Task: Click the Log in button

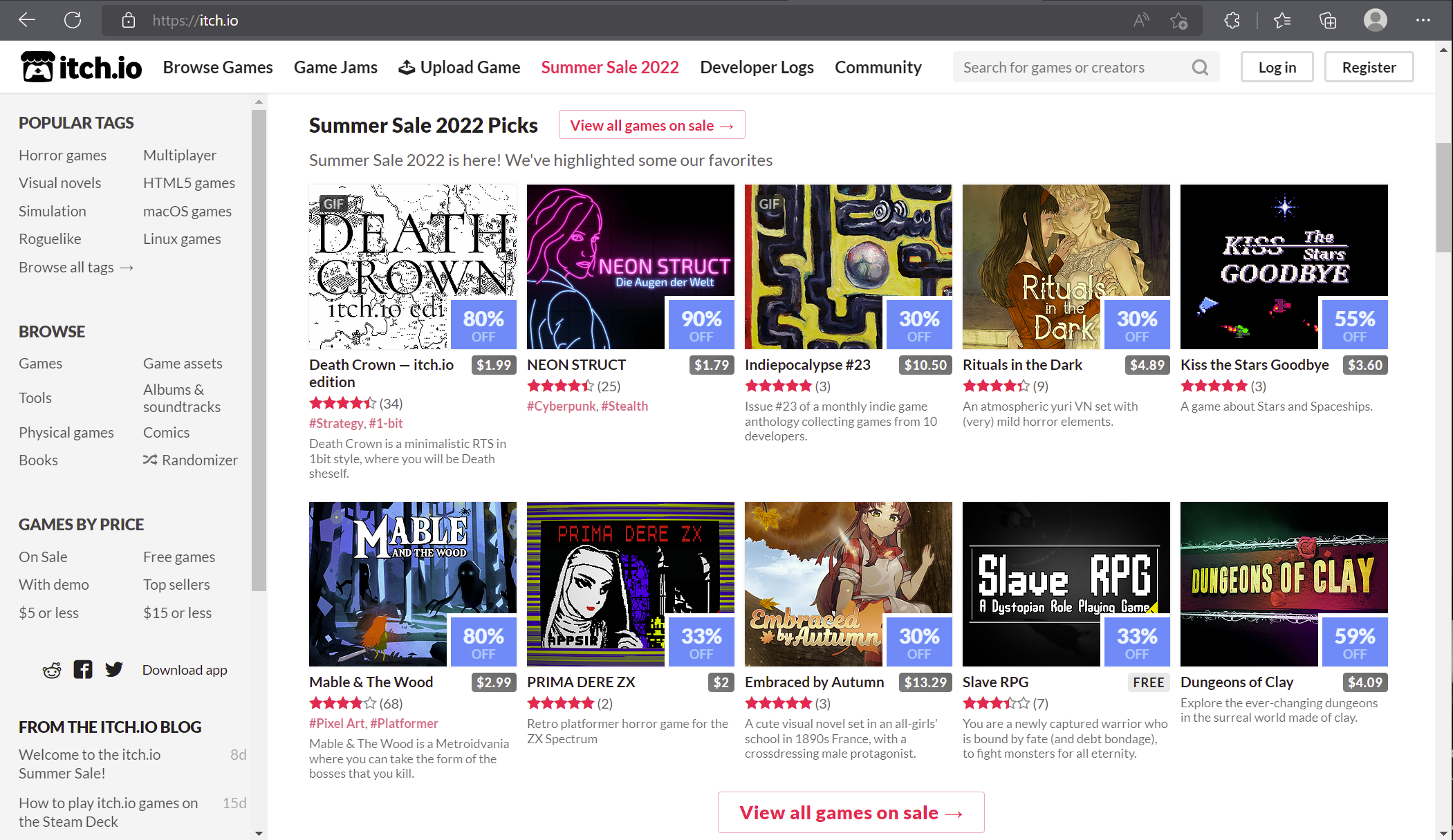Action: coord(1277,67)
